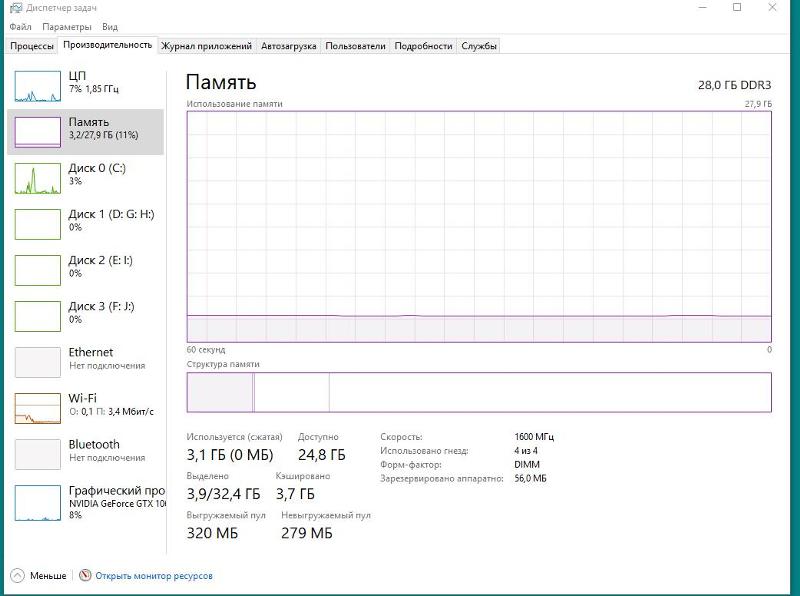
Task: Click Зарезервировано аппаратно value 56,0 МБ
Action: click(530, 478)
